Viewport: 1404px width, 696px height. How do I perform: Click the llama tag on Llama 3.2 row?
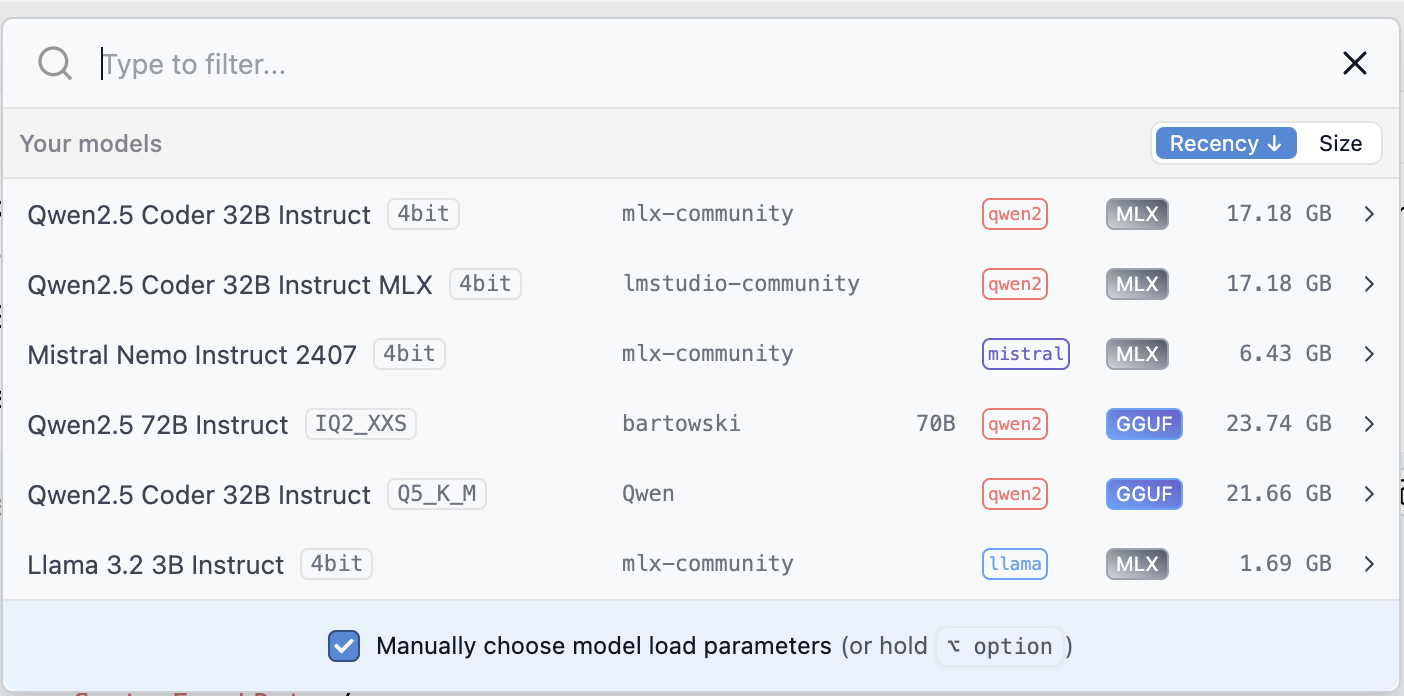[x=1015, y=564]
